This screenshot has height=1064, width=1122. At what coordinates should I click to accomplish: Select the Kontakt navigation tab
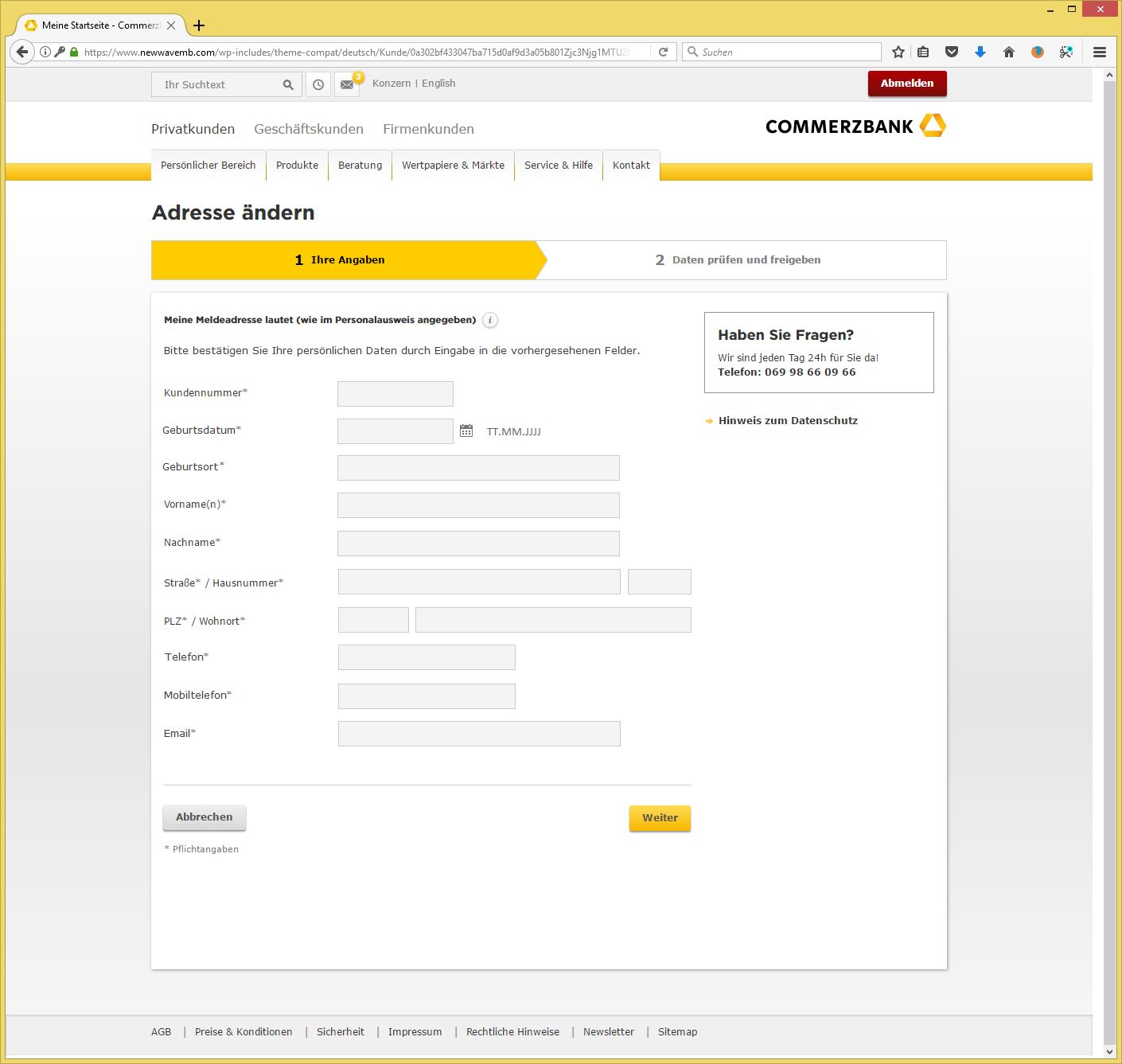coord(631,166)
